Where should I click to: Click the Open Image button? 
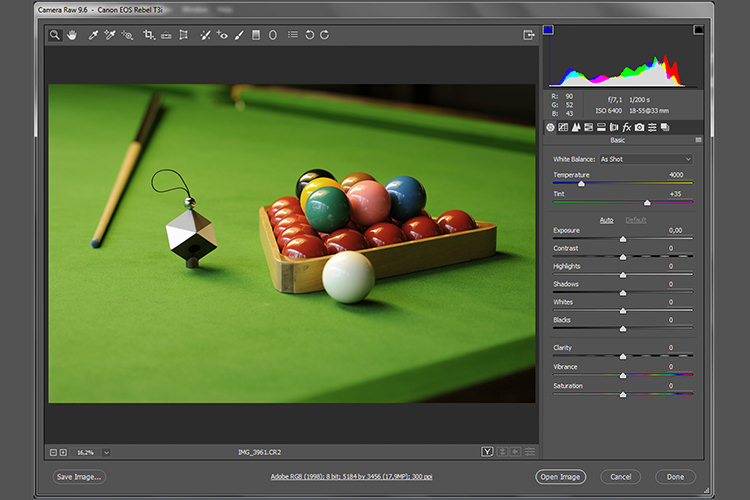pos(560,477)
